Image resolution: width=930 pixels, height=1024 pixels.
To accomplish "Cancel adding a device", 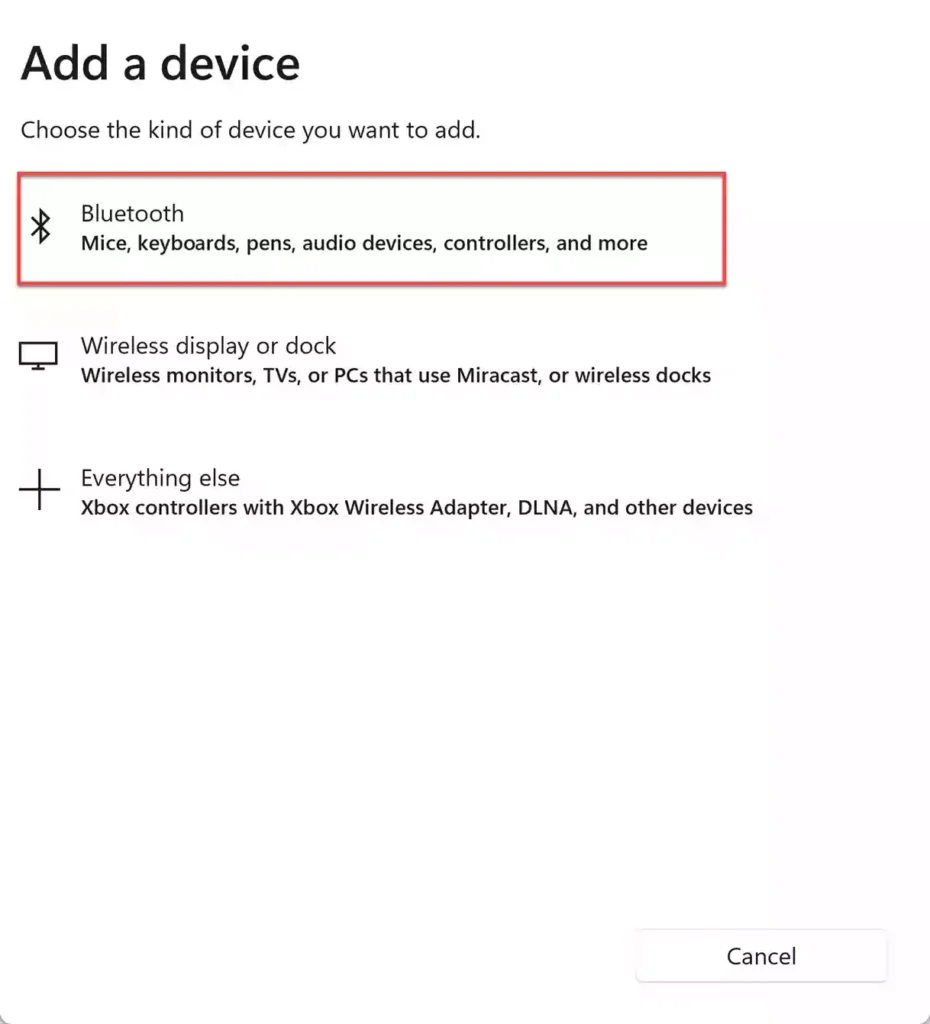I will [762, 956].
